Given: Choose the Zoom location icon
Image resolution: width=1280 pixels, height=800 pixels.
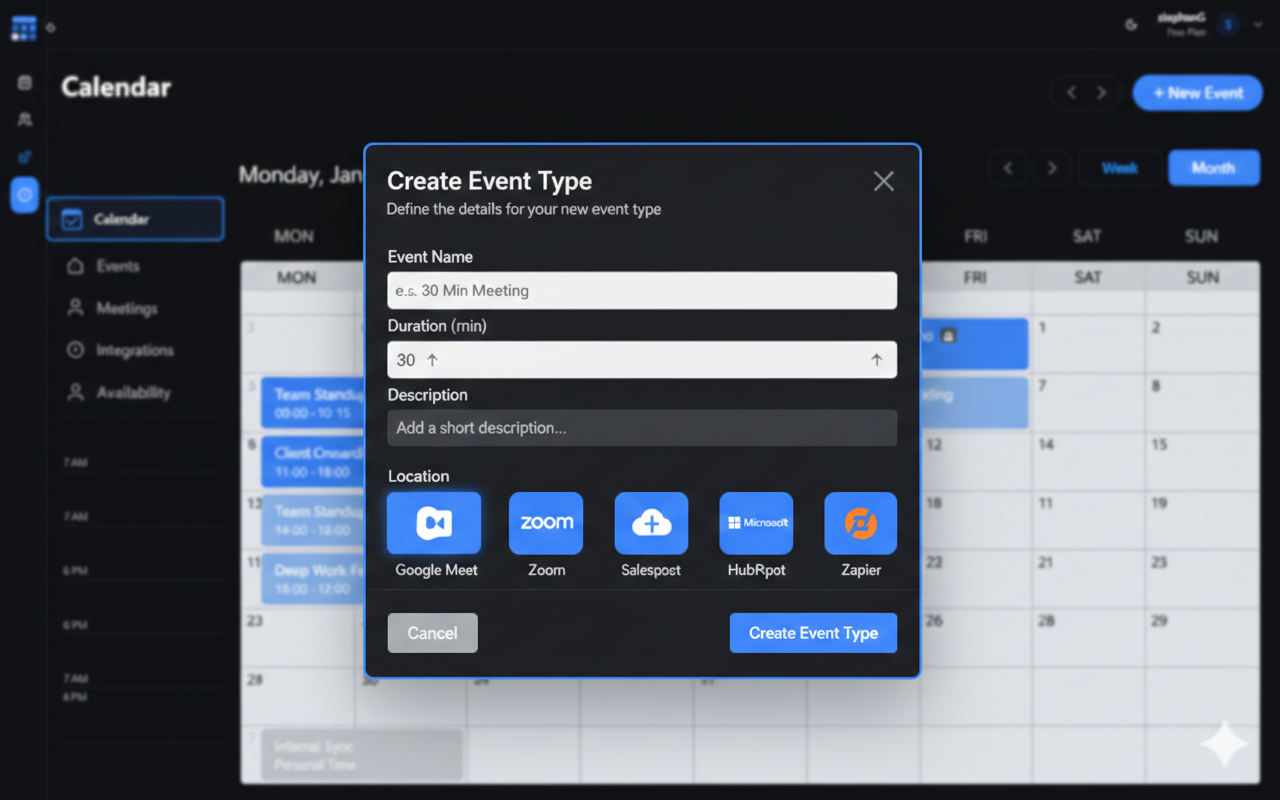Looking at the screenshot, I should click(x=546, y=523).
